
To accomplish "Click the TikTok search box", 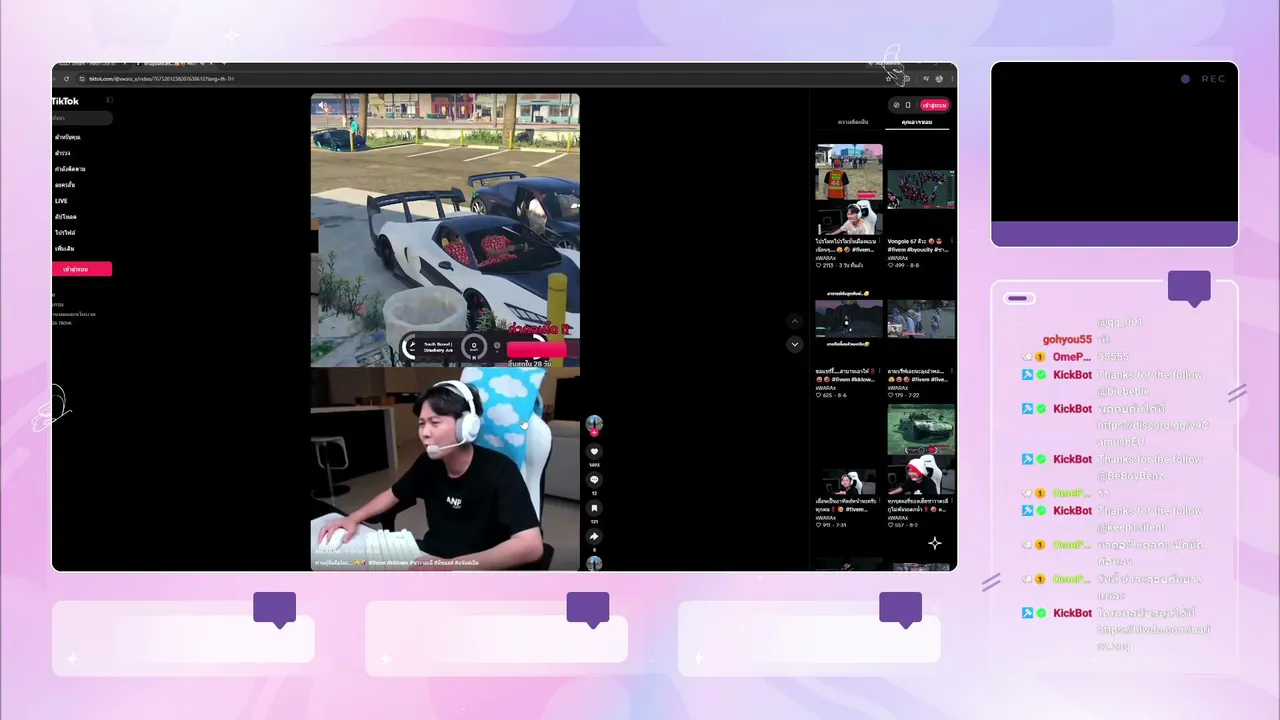I will [x=82, y=118].
